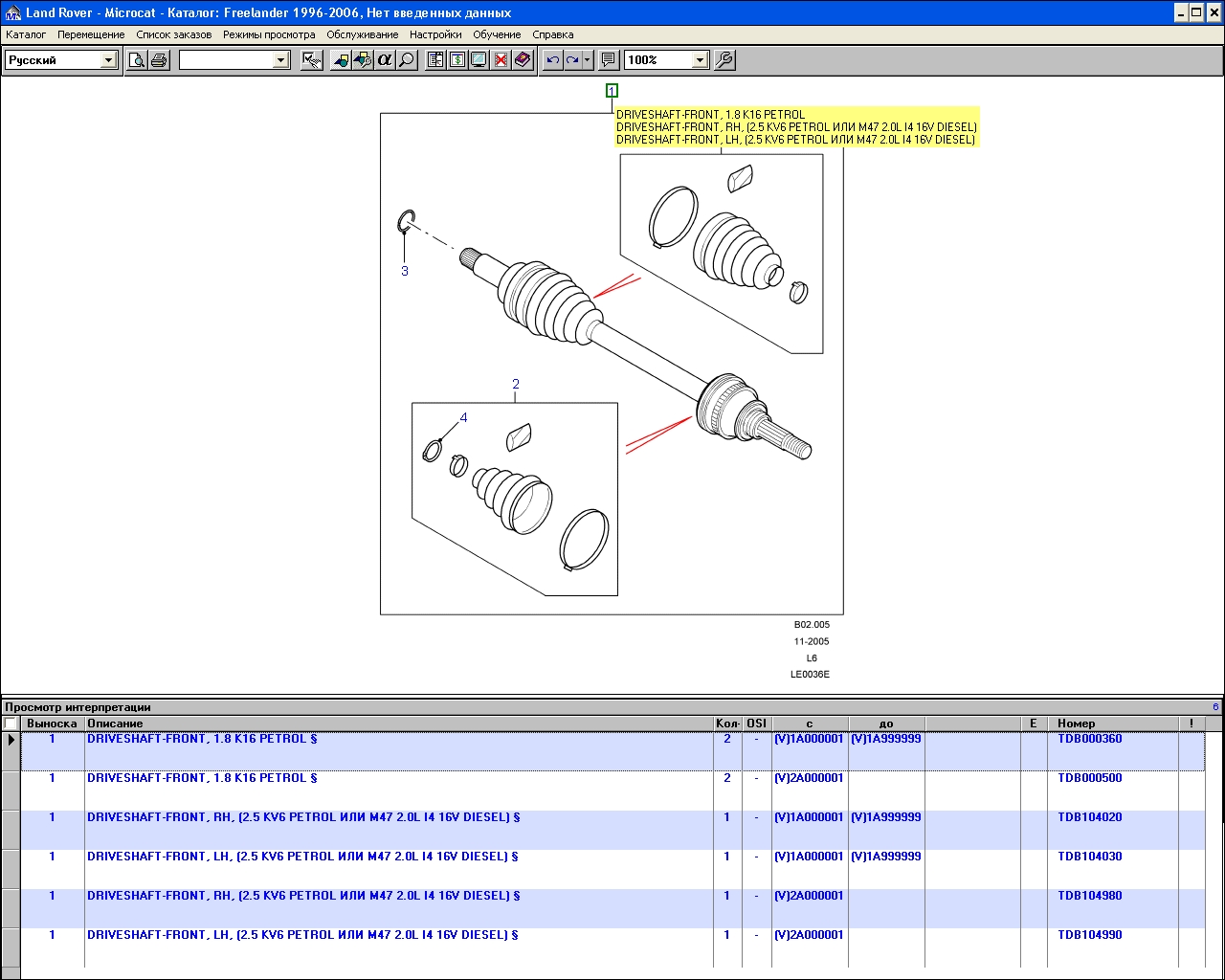This screenshot has height=980, width=1225.
Task: Open the empty toolbar combo box dropdown
Action: coord(280,60)
